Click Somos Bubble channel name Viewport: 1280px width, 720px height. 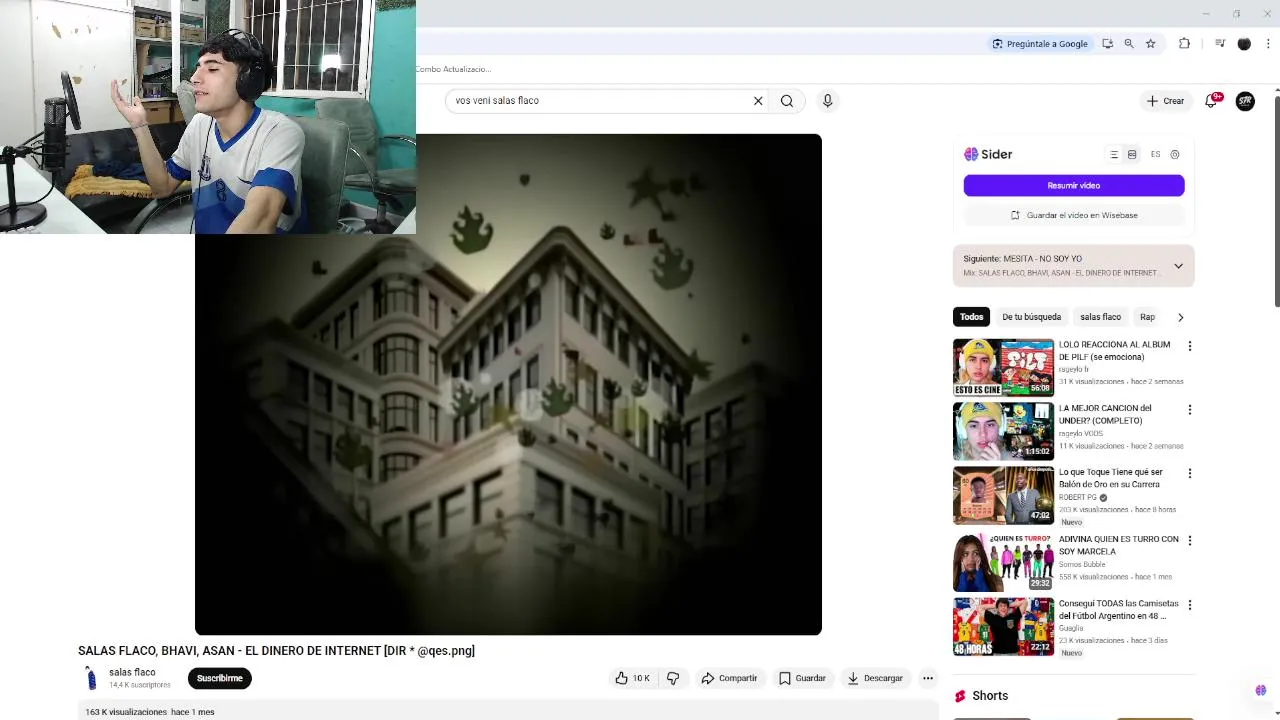(1082, 565)
